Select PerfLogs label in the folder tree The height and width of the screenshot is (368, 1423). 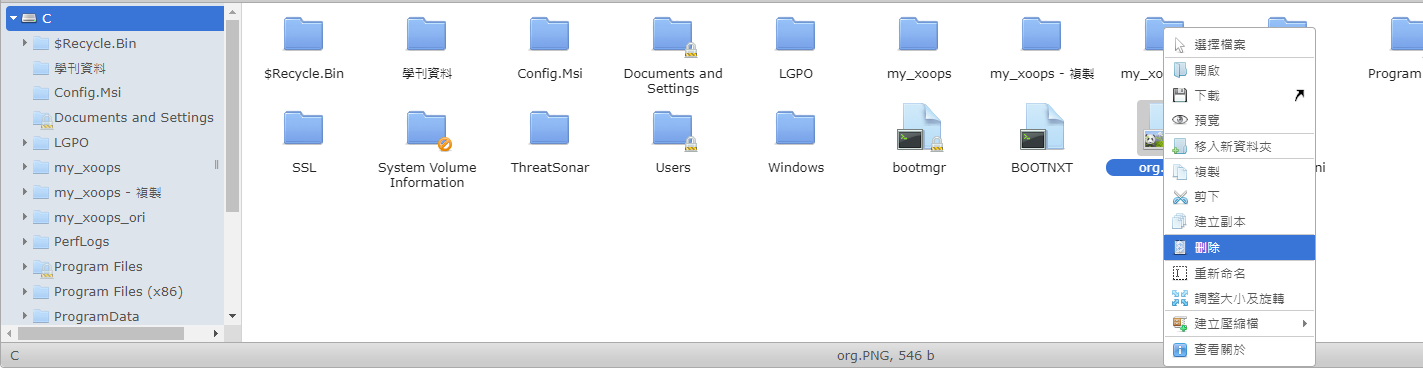pos(82,242)
